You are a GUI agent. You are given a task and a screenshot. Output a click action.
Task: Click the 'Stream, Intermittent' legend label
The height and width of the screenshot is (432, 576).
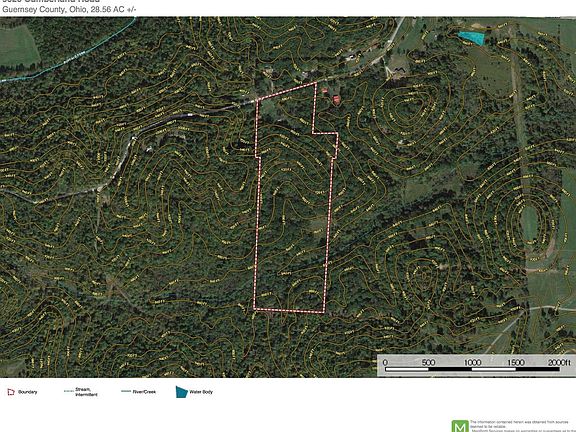(x=86, y=392)
